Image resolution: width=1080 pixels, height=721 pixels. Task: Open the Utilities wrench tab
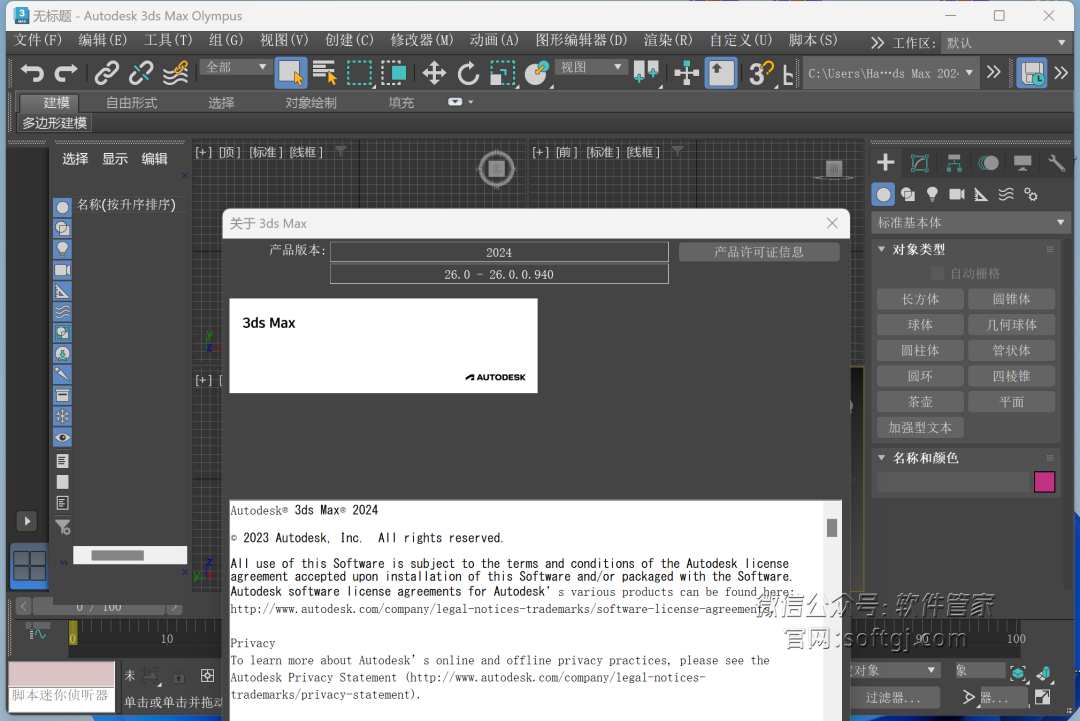coord(1056,163)
